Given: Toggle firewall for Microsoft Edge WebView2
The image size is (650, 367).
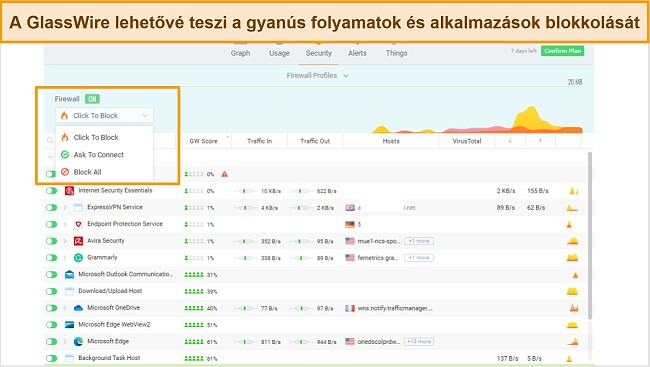Looking at the screenshot, I should (x=51, y=325).
